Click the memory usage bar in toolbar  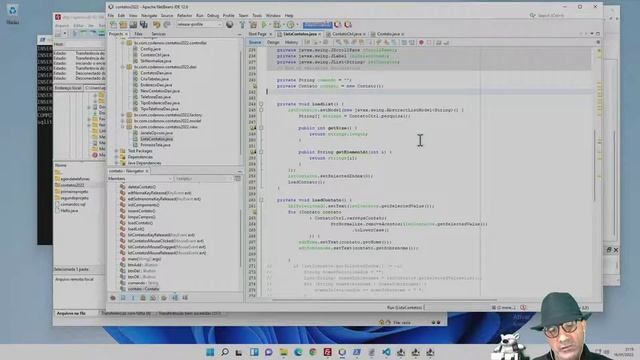click(317, 25)
